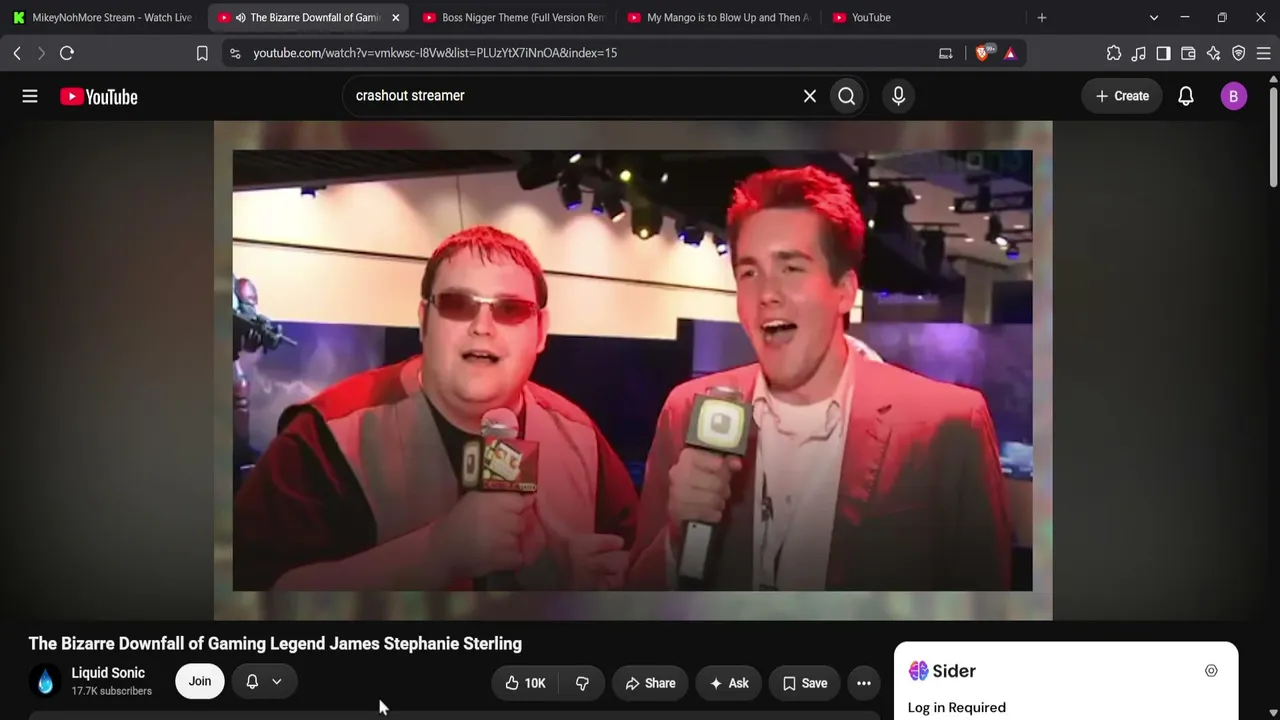Open the Liquid Sonic channel name link

[108, 673]
